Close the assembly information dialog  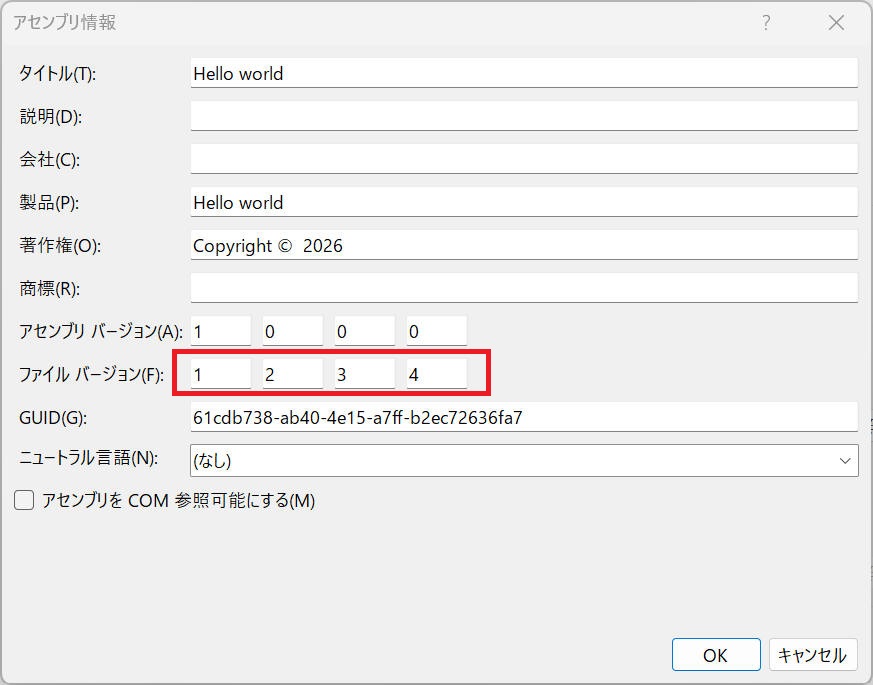(837, 23)
